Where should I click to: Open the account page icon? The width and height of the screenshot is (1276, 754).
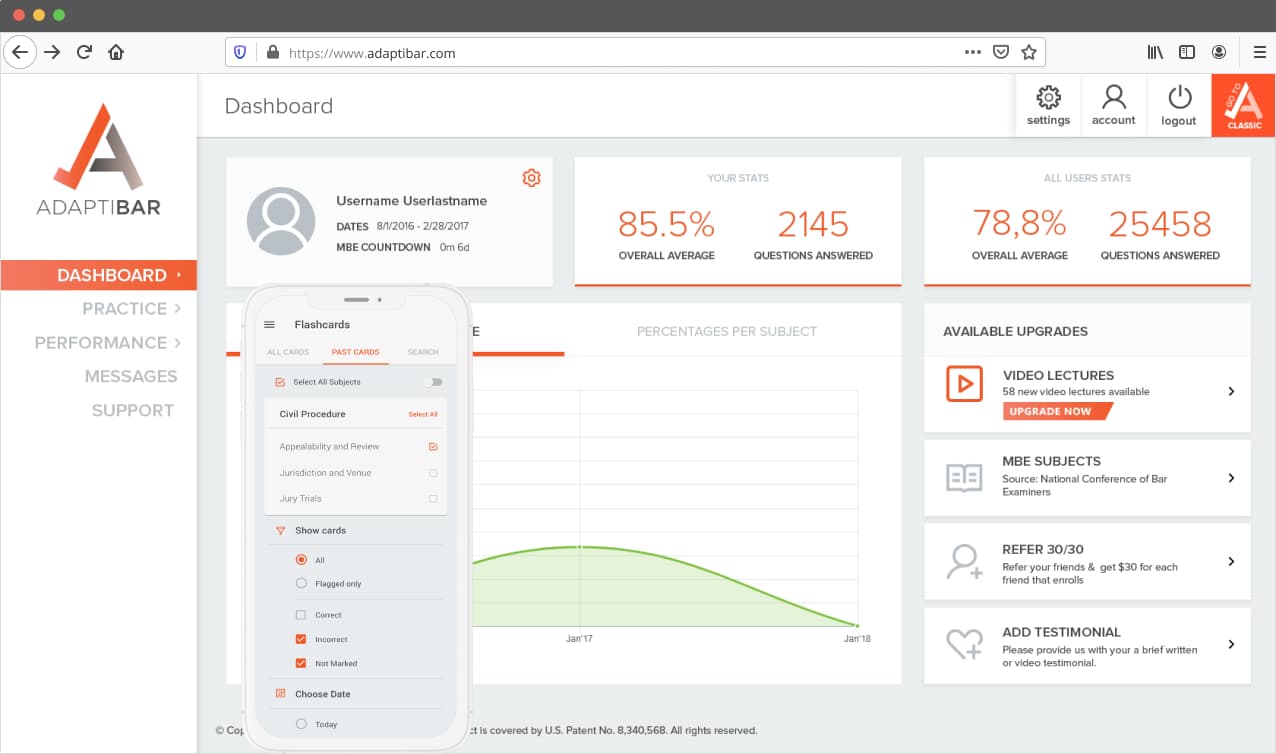coord(1113,97)
